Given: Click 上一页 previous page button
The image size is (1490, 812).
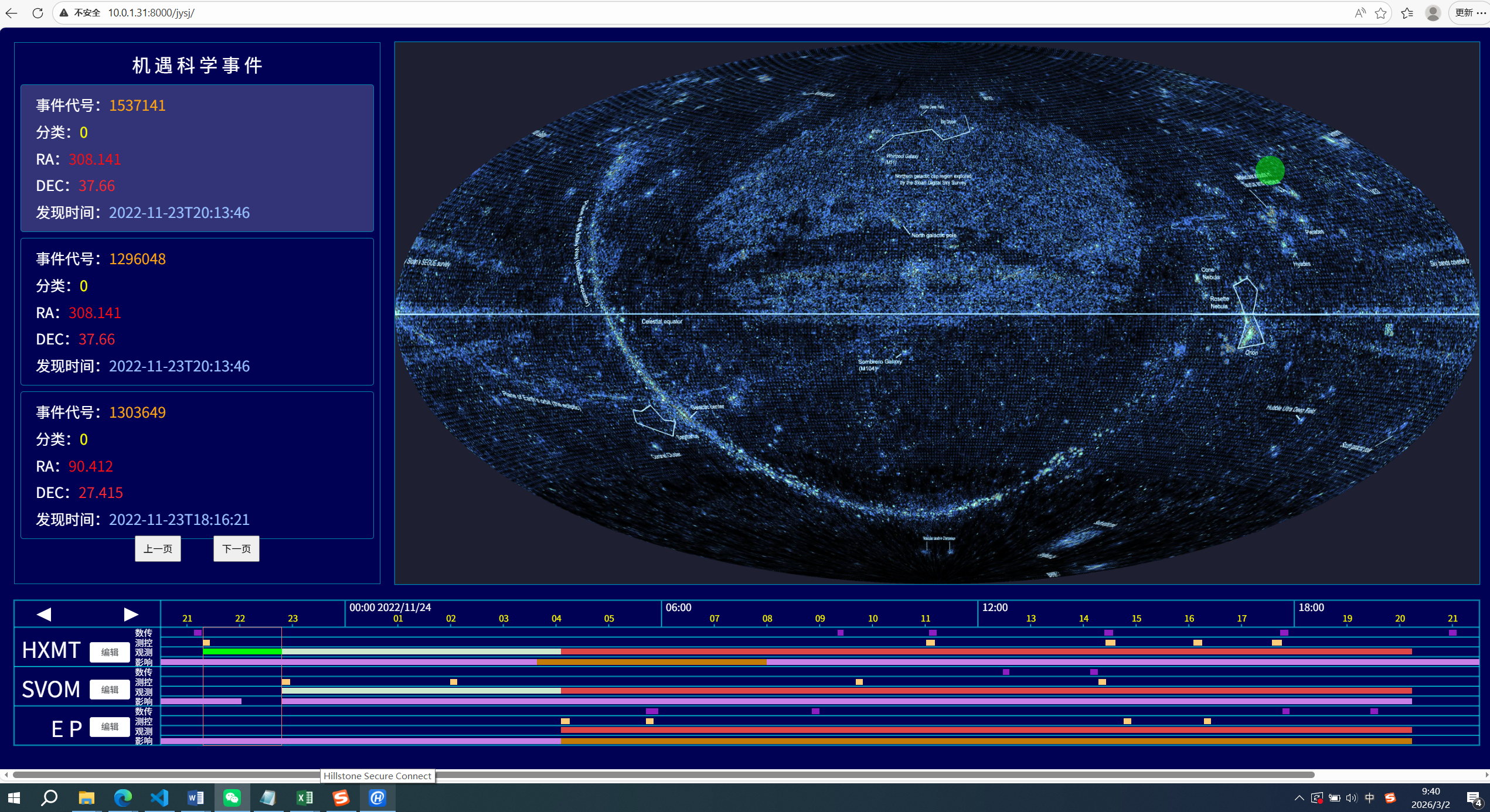Looking at the screenshot, I should pyautogui.click(x=158, y=549).
